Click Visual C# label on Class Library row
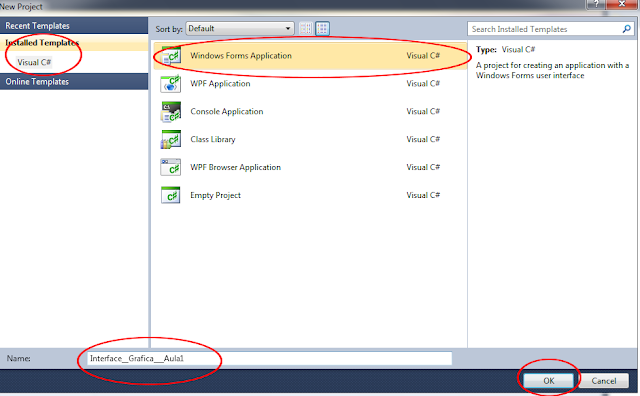Viewport: 640px width, 396px height. (423, 140)
